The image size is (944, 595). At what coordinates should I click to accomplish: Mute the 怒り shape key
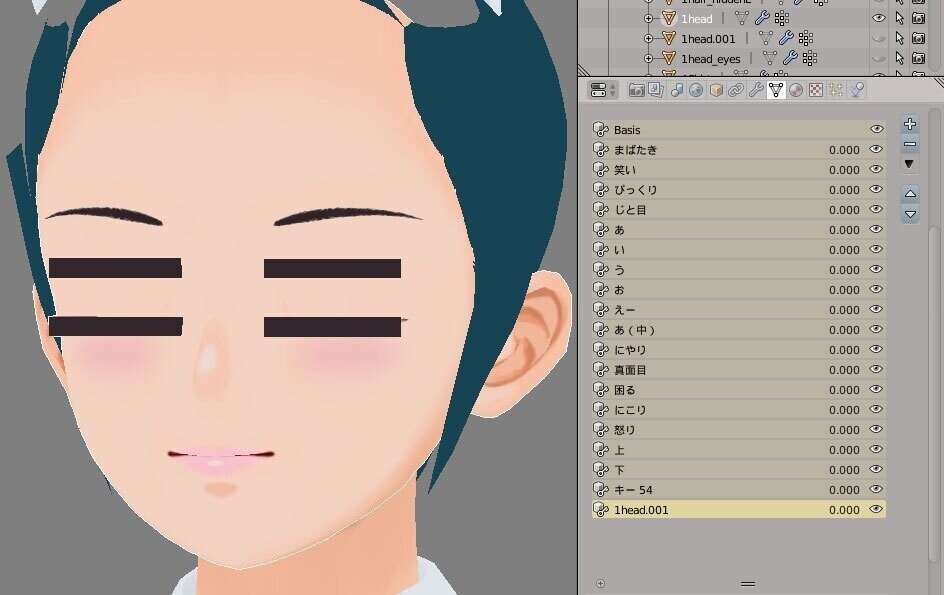[x=877, y=429]
